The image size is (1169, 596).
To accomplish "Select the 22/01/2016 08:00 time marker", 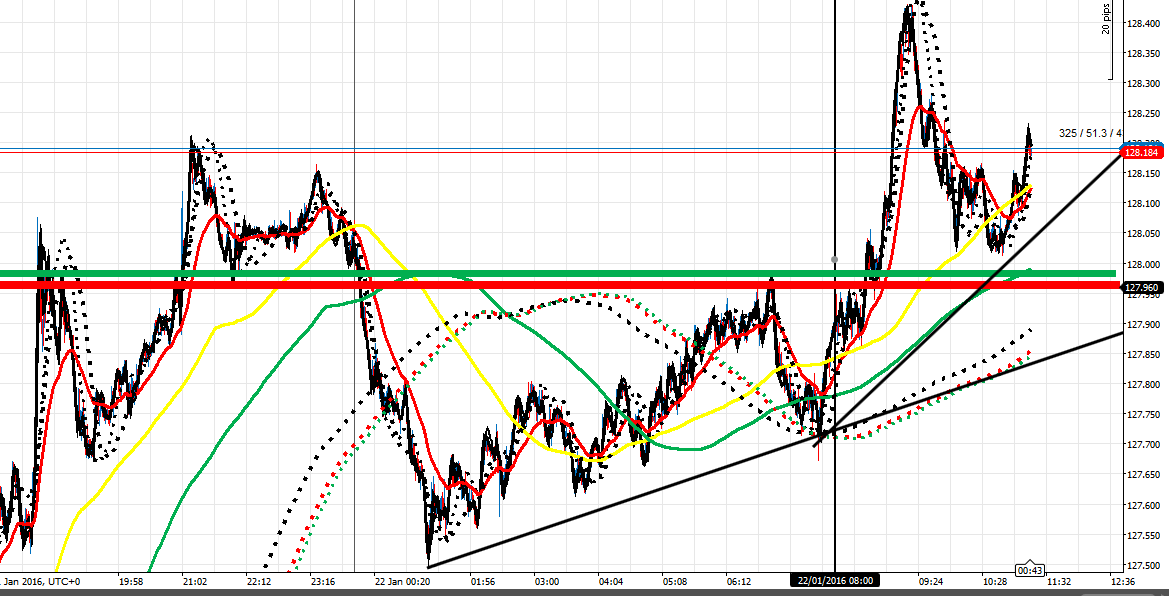I will 834,579.
